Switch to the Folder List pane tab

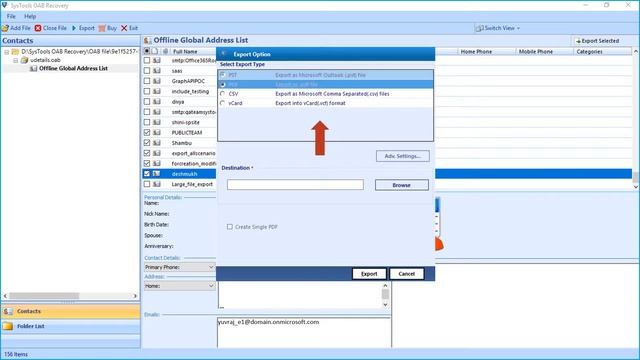70,327
